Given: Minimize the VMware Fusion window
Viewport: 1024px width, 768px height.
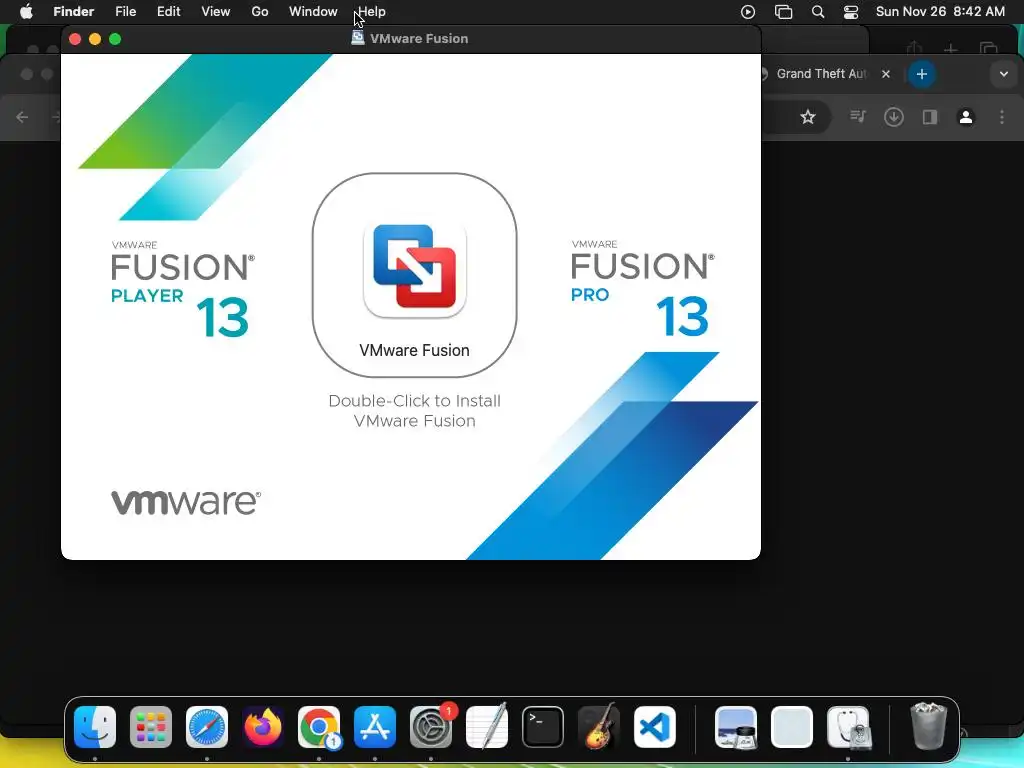Looking at the screenshot, I should click(x=95, y=39).
